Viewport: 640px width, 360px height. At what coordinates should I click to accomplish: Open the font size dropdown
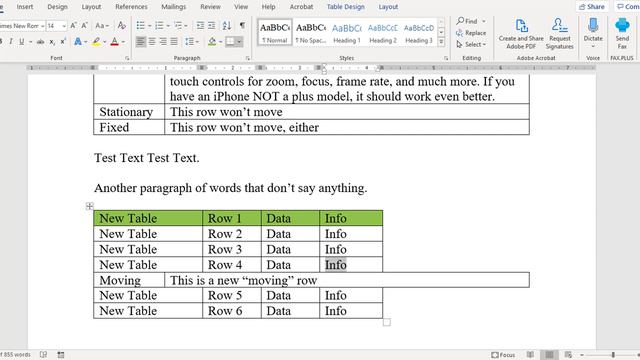click(64, 26)
